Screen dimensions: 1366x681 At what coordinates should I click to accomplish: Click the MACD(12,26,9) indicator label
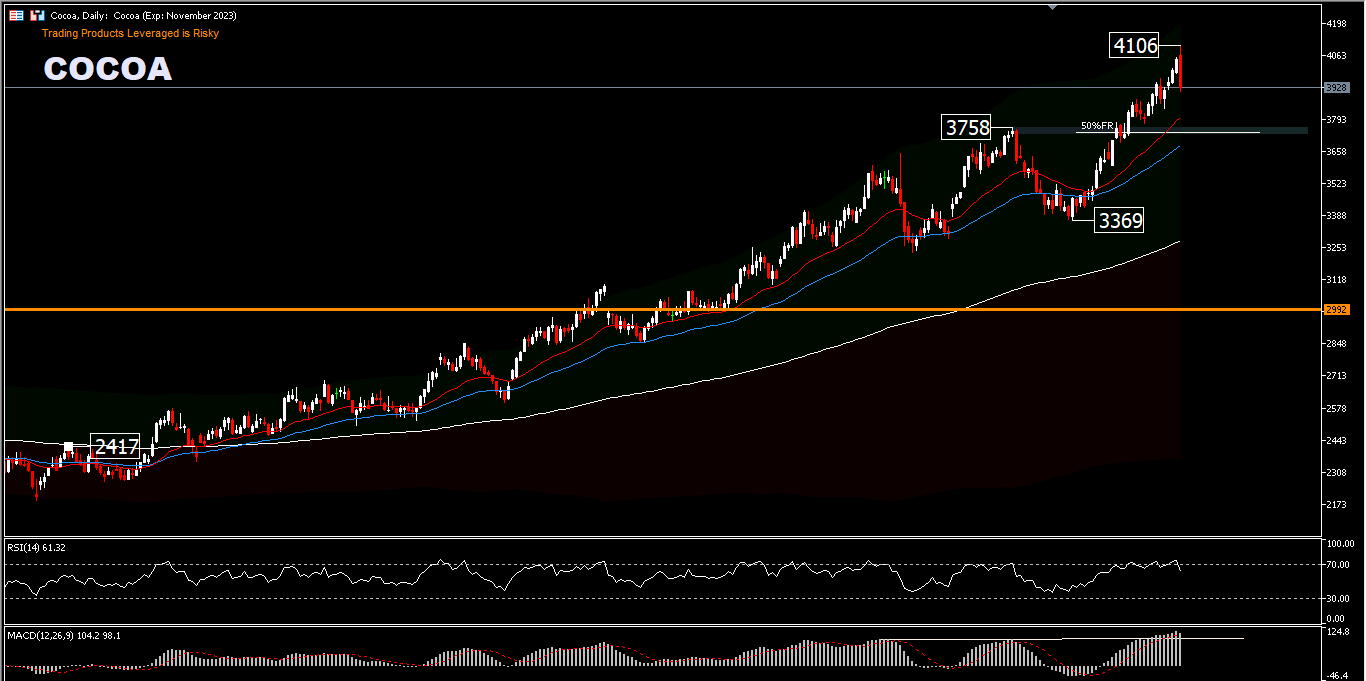64,635
